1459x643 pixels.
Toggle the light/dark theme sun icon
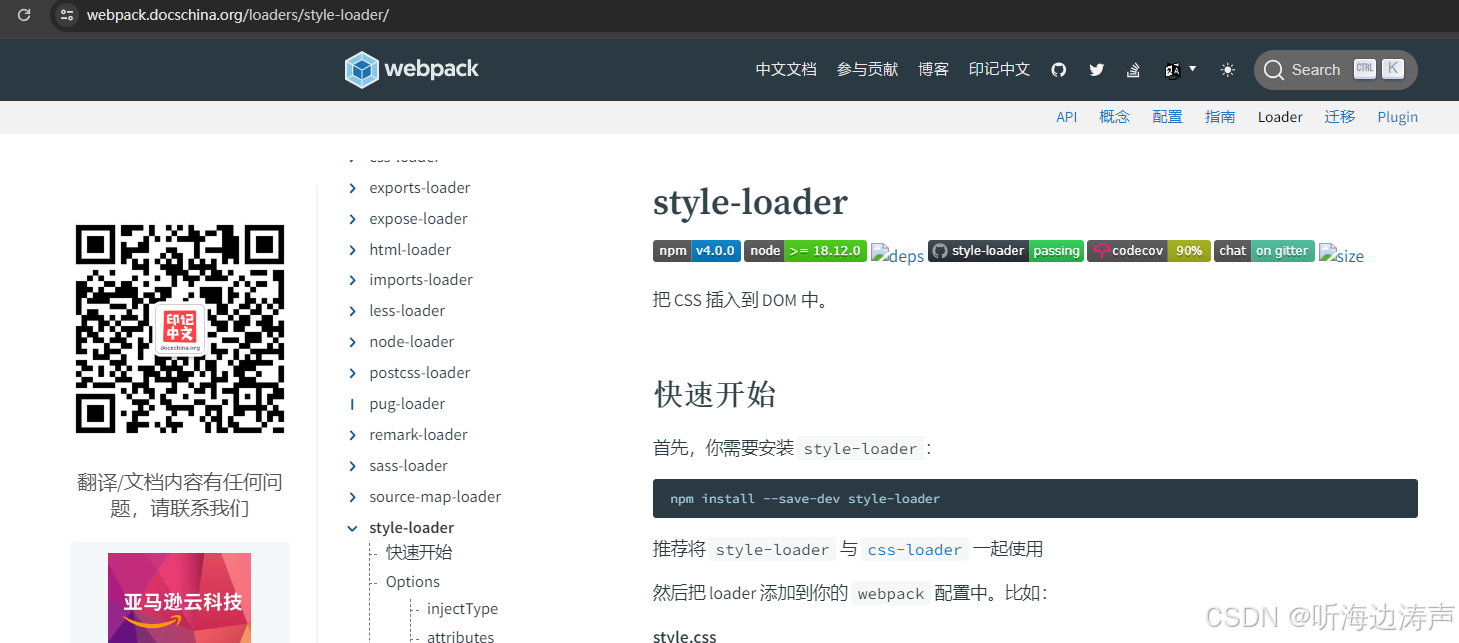click(x=1227, y=69)
